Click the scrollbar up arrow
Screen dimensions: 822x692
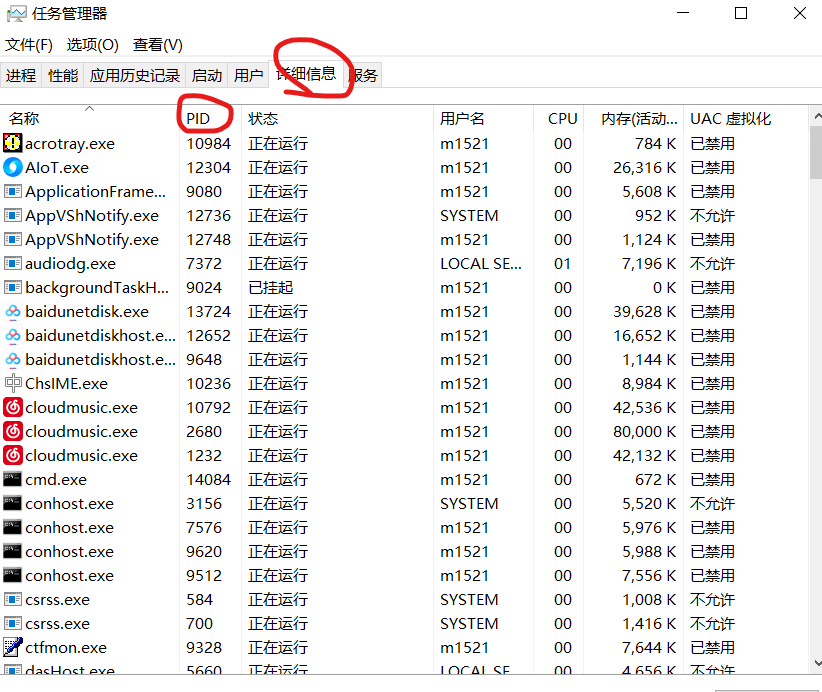pyautogui.click(x=816, y=116)
